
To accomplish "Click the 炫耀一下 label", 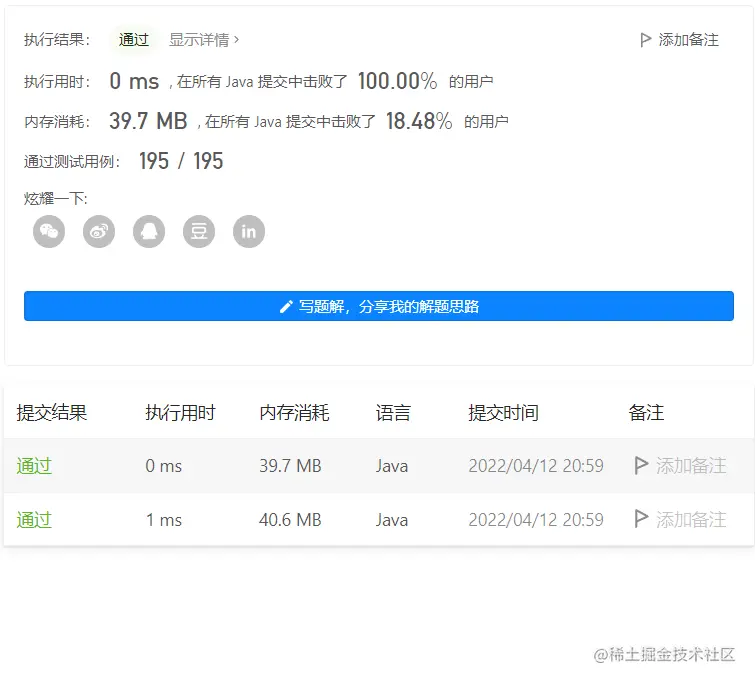I will pos(56,198).
